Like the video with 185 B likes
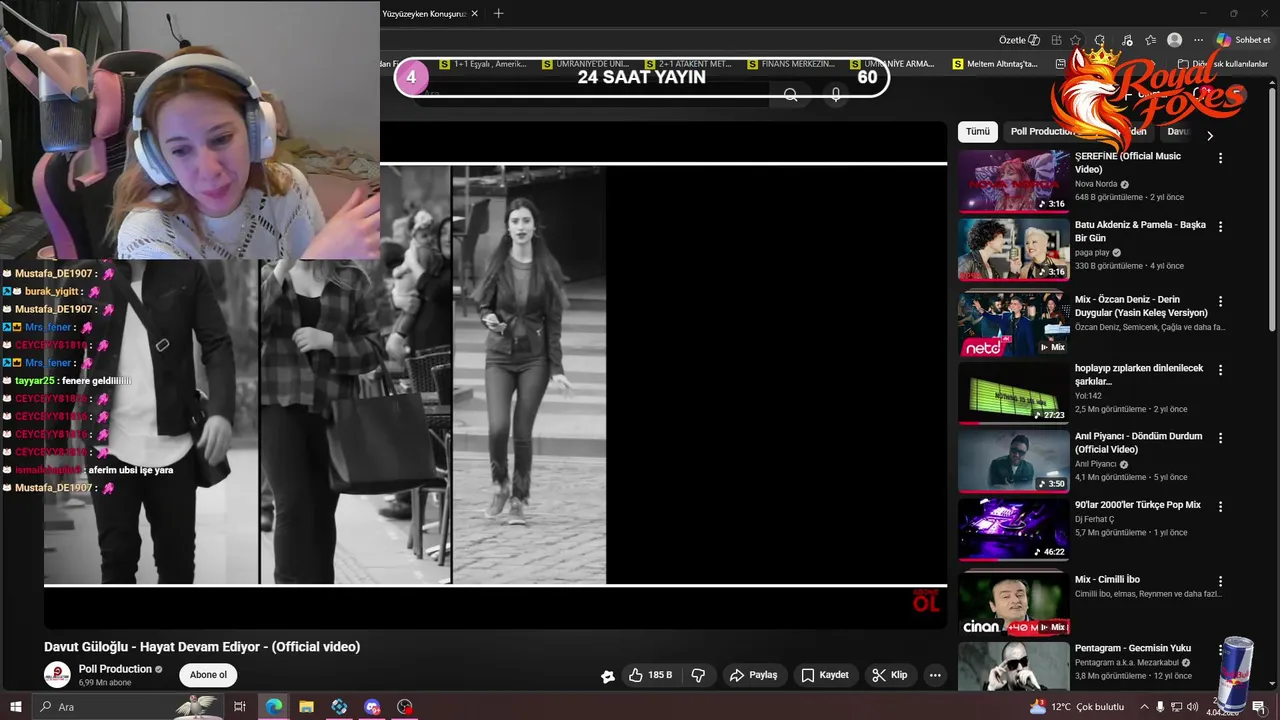Viewport: 1280px width, 720px height. point(650,675)
